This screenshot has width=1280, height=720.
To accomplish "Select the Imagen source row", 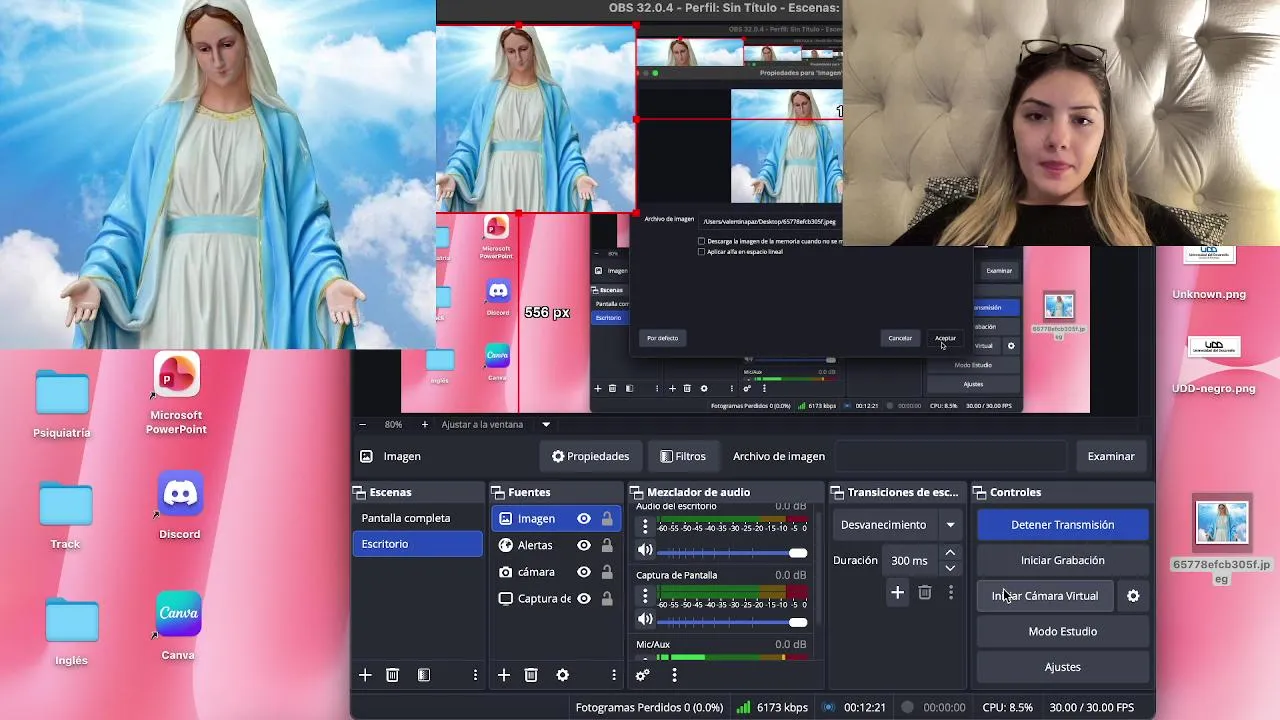I will click(556, 518).
